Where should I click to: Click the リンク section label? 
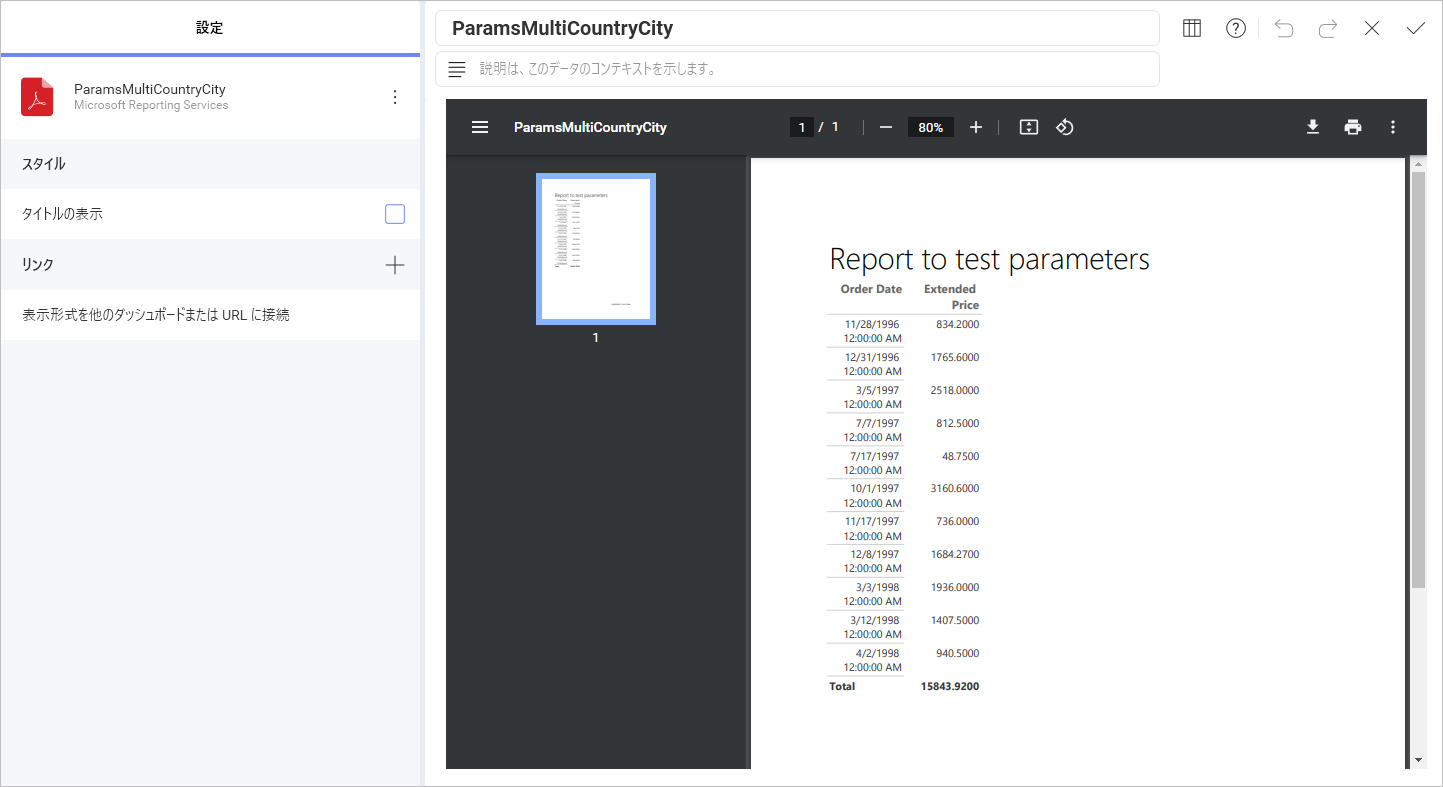tap(38, 265)
